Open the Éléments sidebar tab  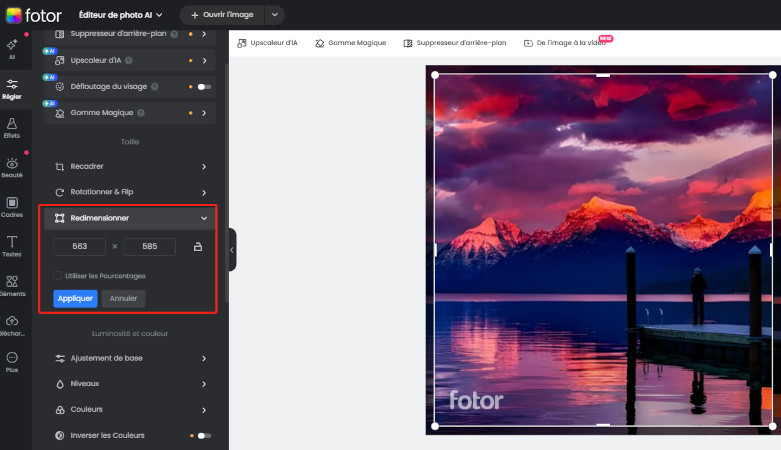[12, 286]
